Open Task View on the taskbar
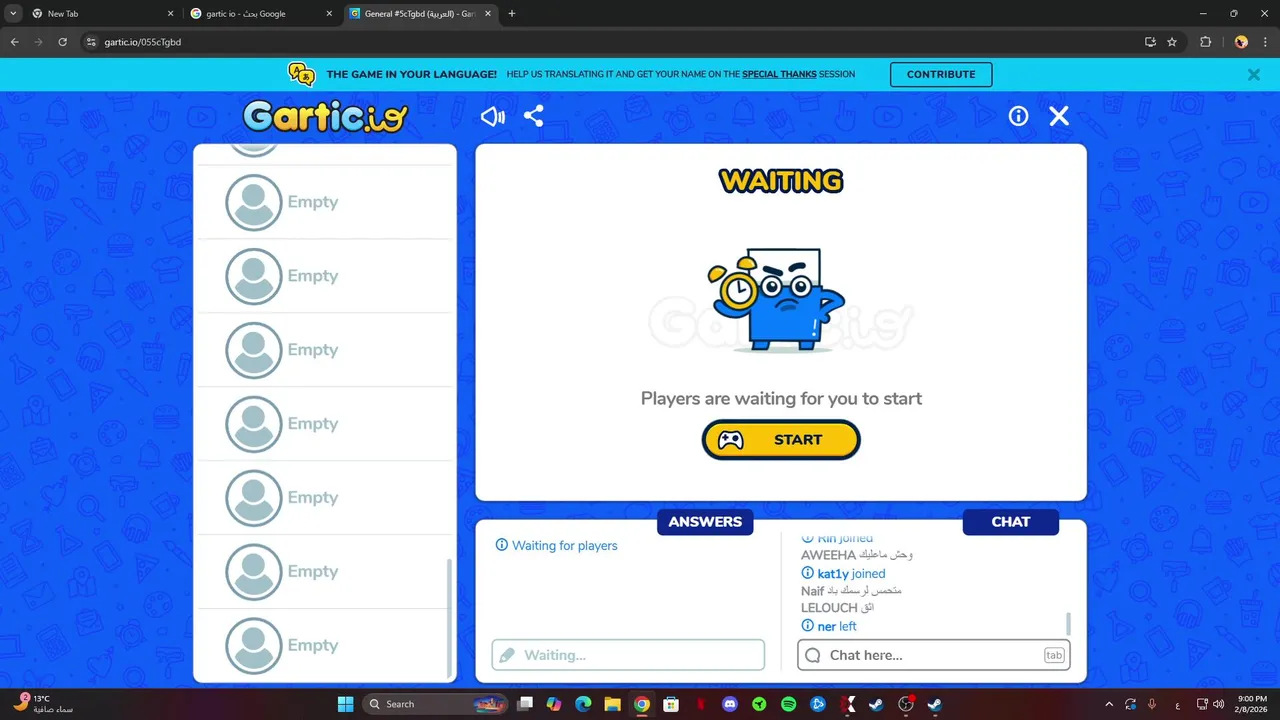This screenshot has width=1280, height=720. [525, 704]
